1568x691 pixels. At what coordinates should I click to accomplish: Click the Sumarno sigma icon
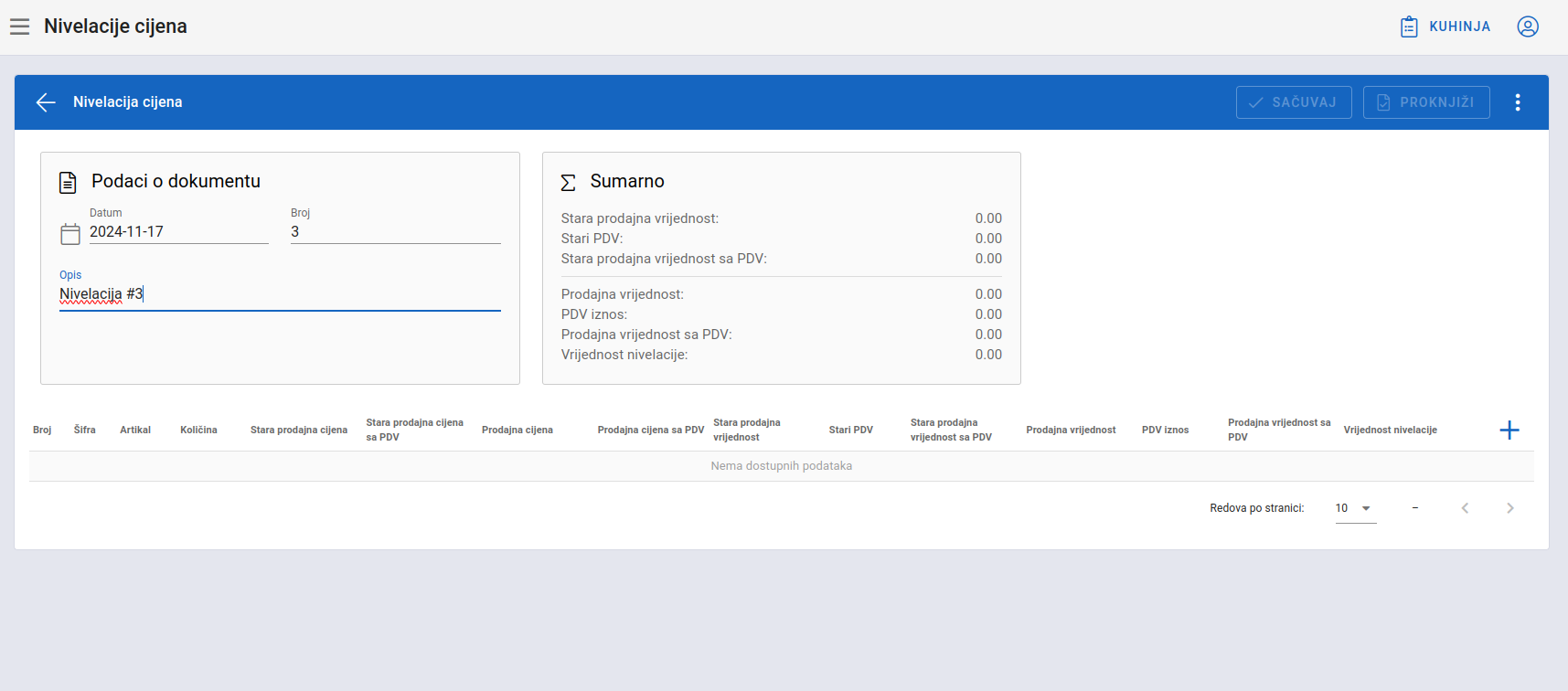tap(568, 182)
